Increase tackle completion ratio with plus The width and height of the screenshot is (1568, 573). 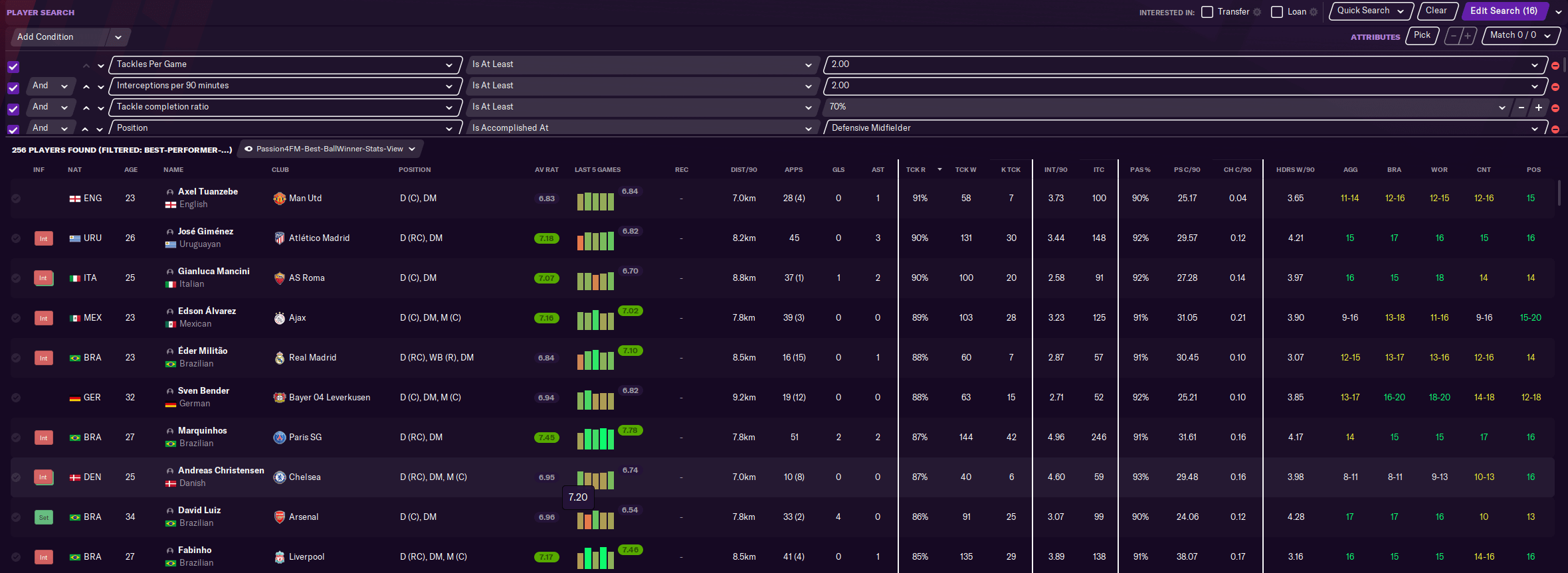(x=1539, y=108)
